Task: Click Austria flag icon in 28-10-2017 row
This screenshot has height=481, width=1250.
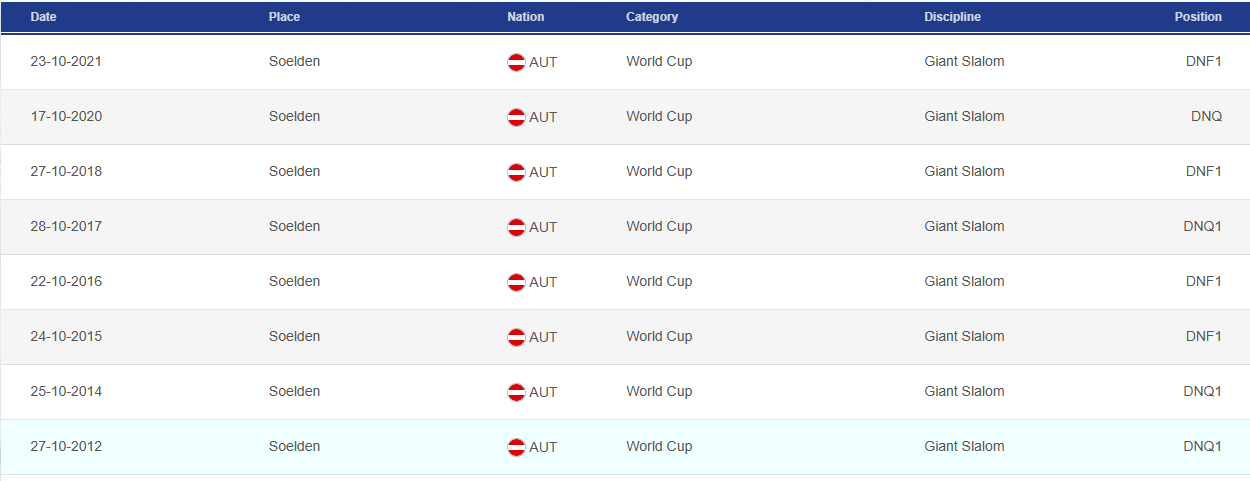Action: click(517, 227)
